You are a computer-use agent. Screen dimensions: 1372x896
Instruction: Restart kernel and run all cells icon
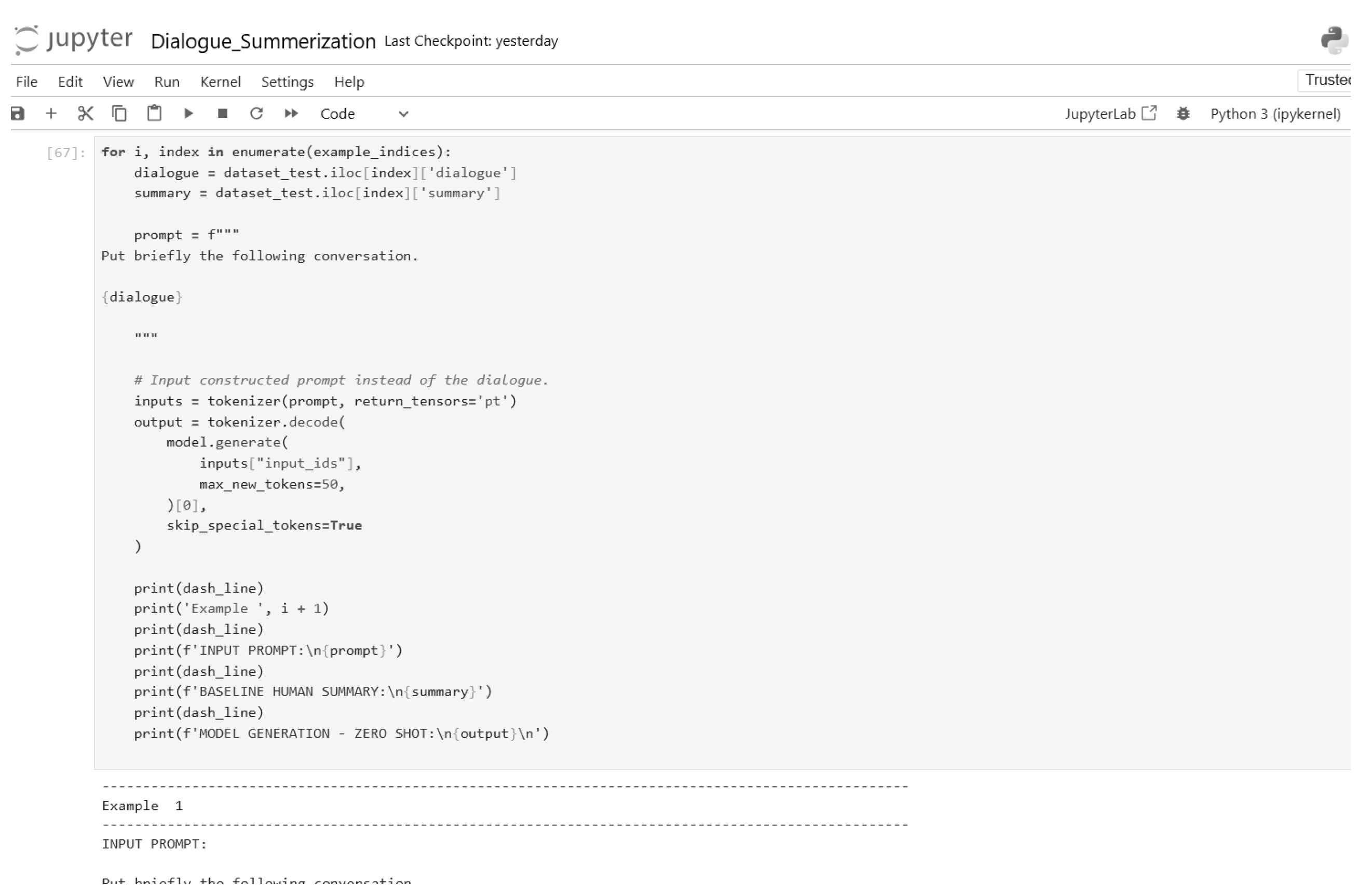292,114
